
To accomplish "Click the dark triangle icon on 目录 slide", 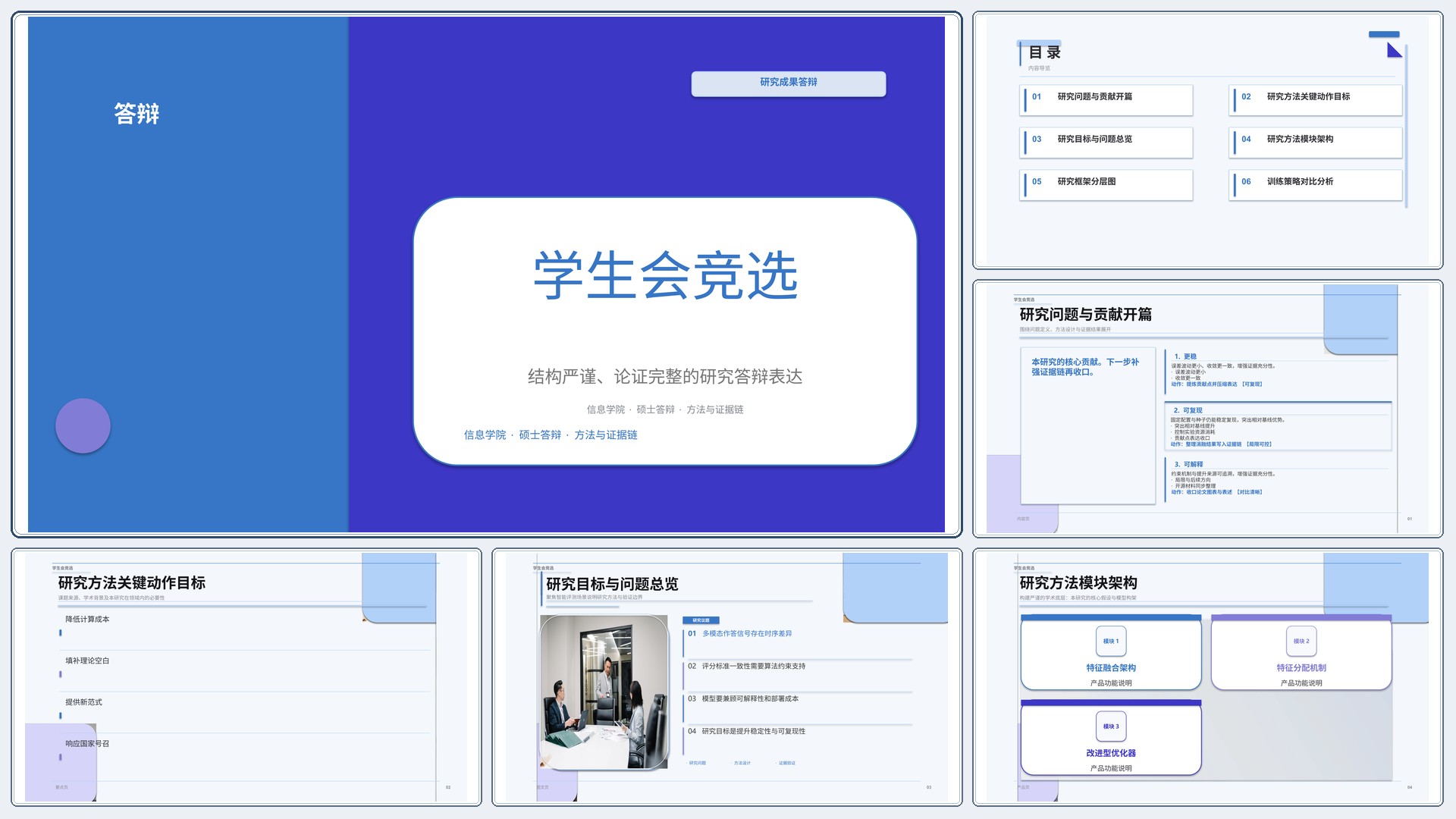I will click(1394, 50).
